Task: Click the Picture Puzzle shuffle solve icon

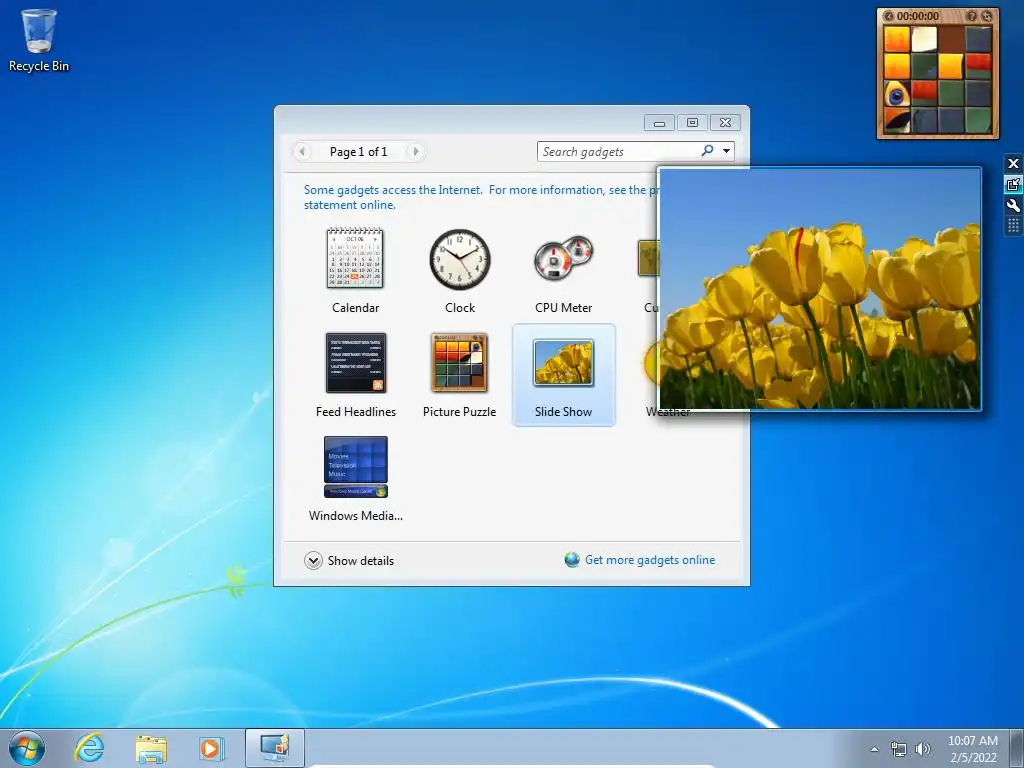Action: click(x=987, y=16)
